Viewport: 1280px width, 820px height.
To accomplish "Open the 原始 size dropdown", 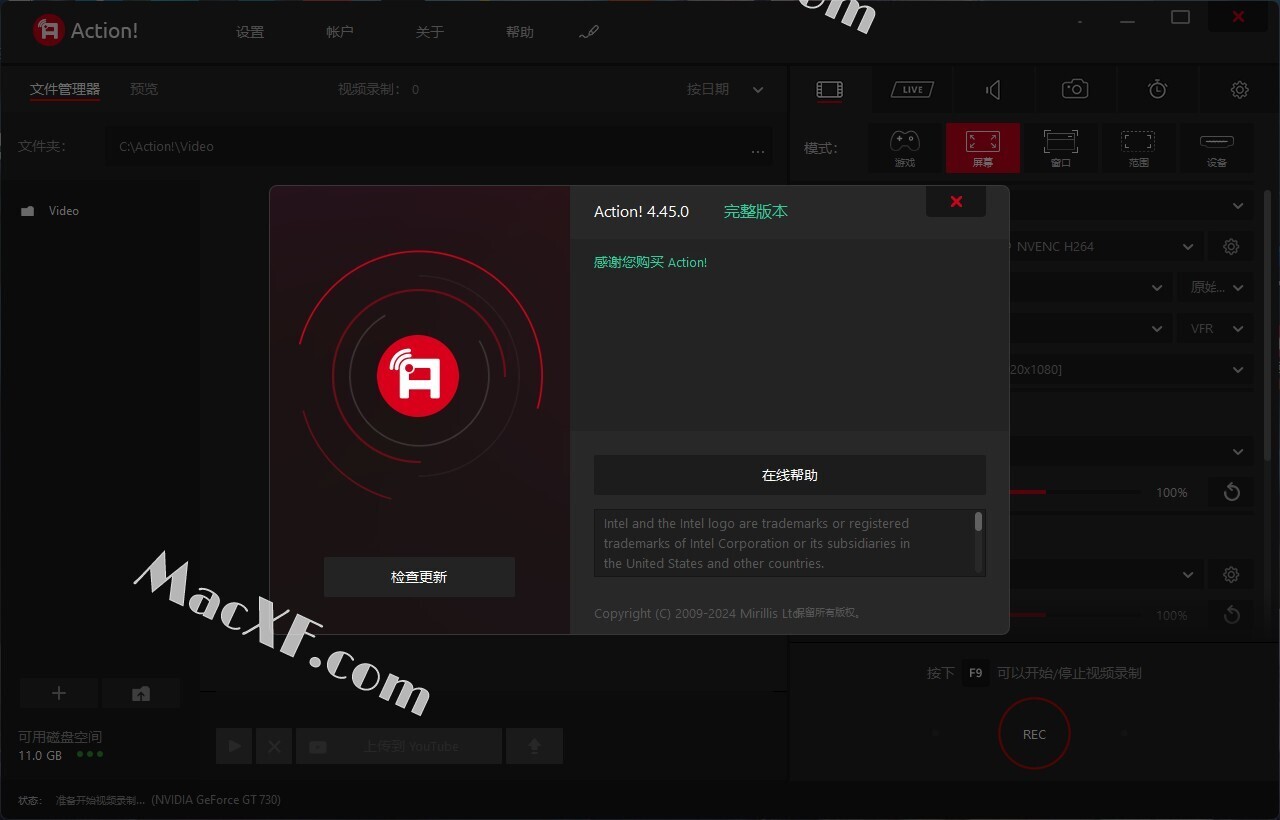I will [x=1215, y=287].
